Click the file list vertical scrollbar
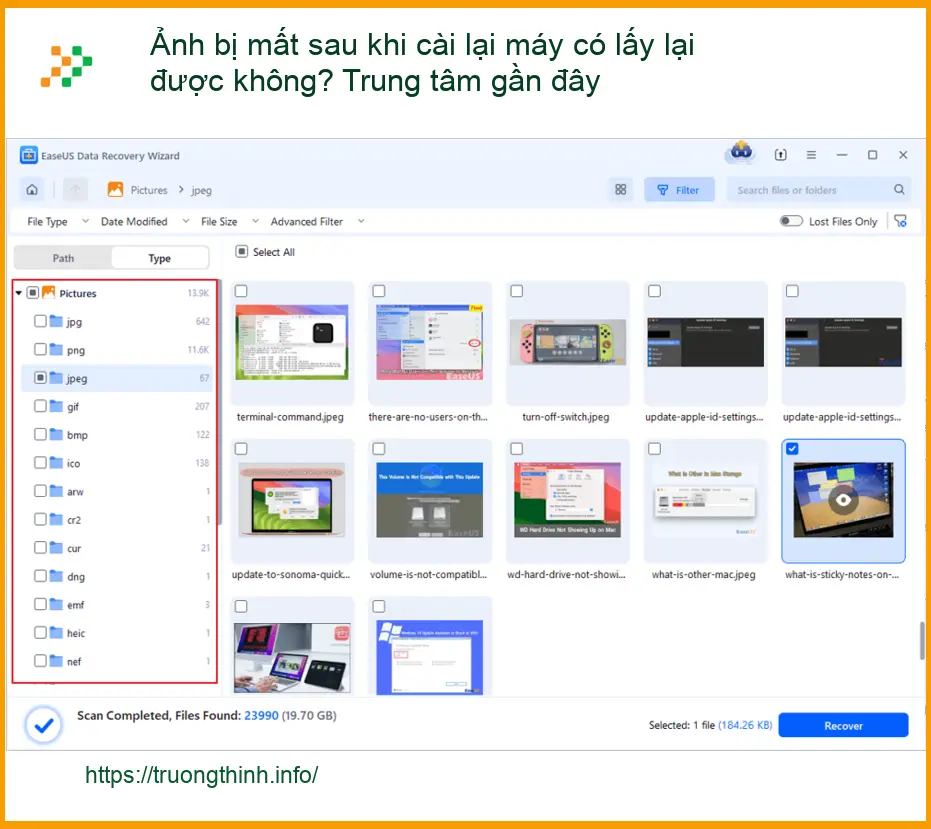 [922, 641]
